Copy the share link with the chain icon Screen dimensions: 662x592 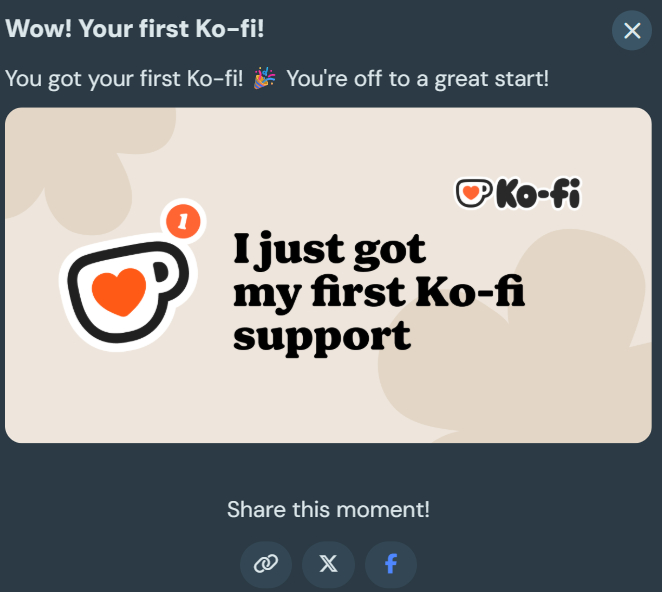266,564
